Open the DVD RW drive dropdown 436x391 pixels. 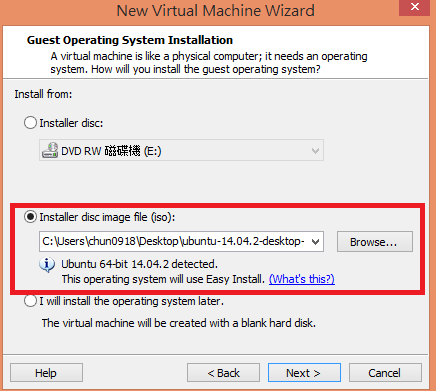coord(181,150)
